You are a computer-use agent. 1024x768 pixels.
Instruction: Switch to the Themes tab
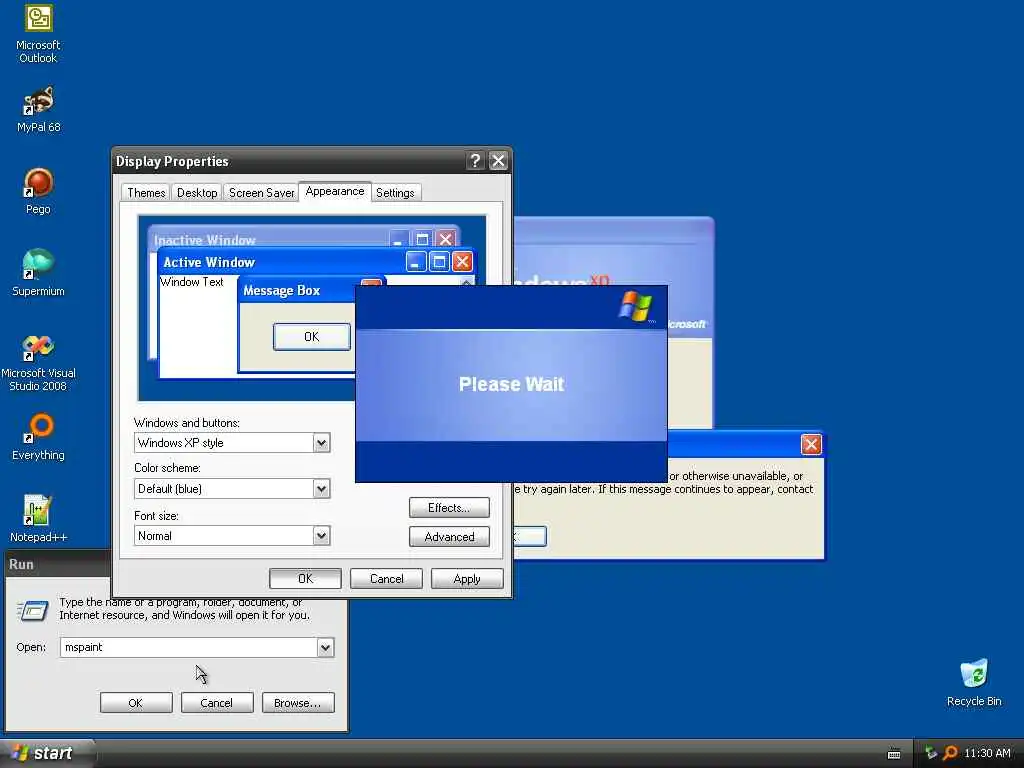coord(146,193)
